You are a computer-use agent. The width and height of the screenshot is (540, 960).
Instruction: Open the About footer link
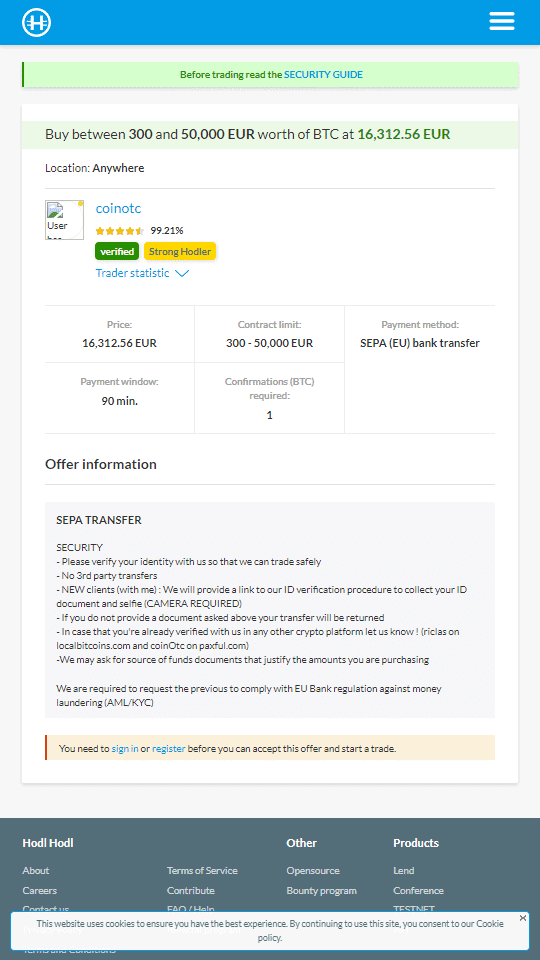tap(36, 871)
